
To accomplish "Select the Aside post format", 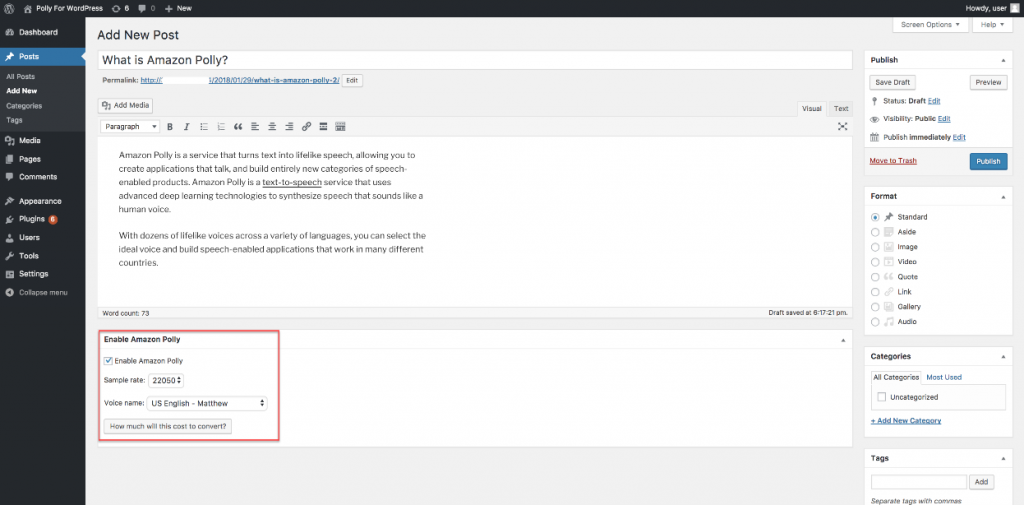I will (875, 232).
